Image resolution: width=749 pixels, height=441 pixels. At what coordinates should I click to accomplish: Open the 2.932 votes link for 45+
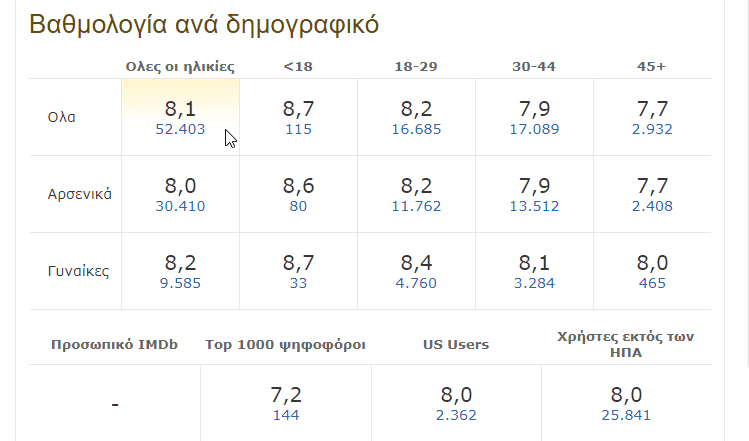tap(652, 129)
